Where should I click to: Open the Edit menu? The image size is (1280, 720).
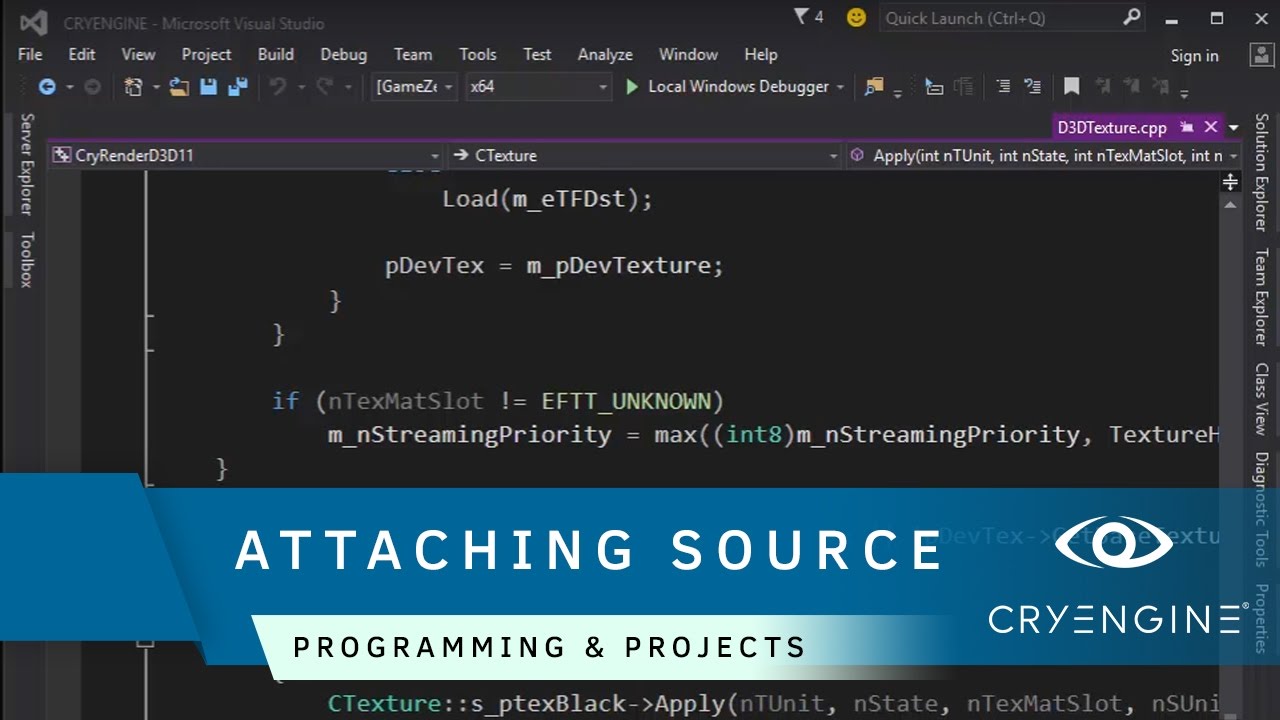[82, 55]
